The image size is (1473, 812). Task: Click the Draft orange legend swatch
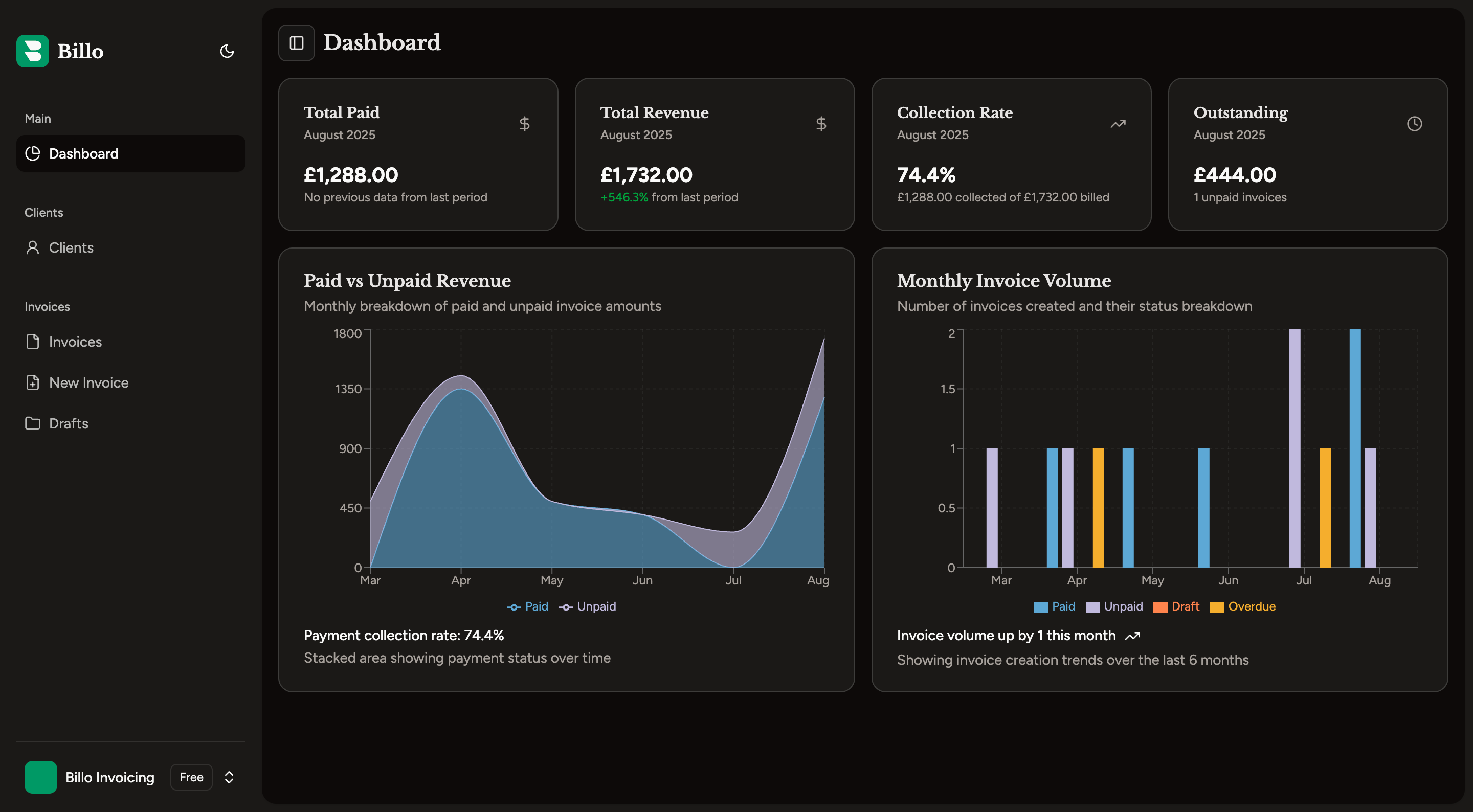tap(1160, 607)
